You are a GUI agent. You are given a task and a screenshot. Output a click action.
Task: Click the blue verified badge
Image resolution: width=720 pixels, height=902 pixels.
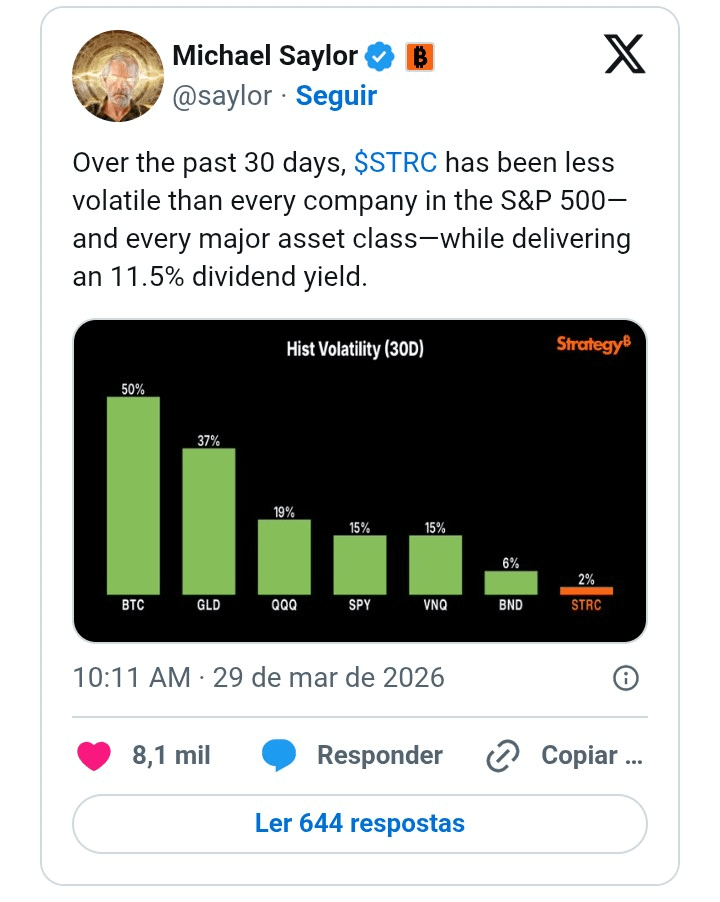[380, 56]
